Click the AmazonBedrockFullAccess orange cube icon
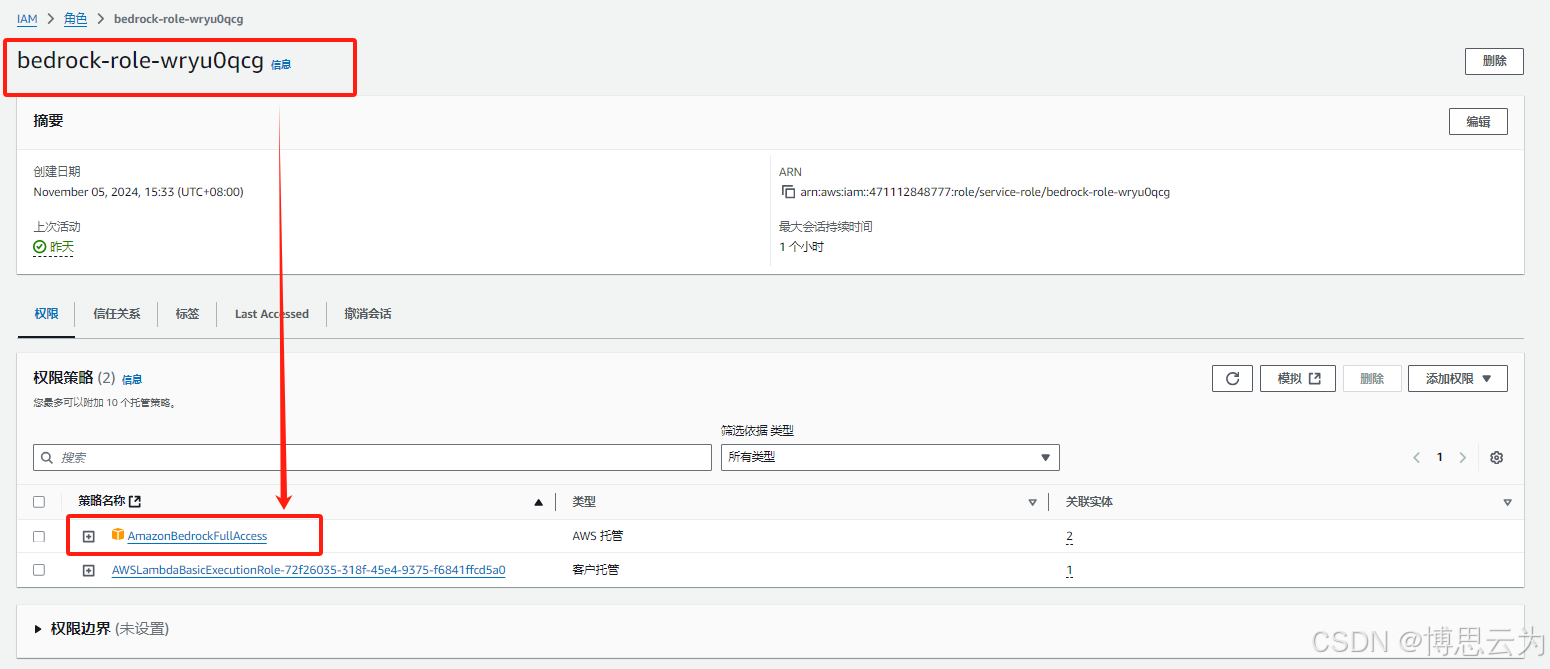Screen dimensions: 1550x669 tap(118, 536)
